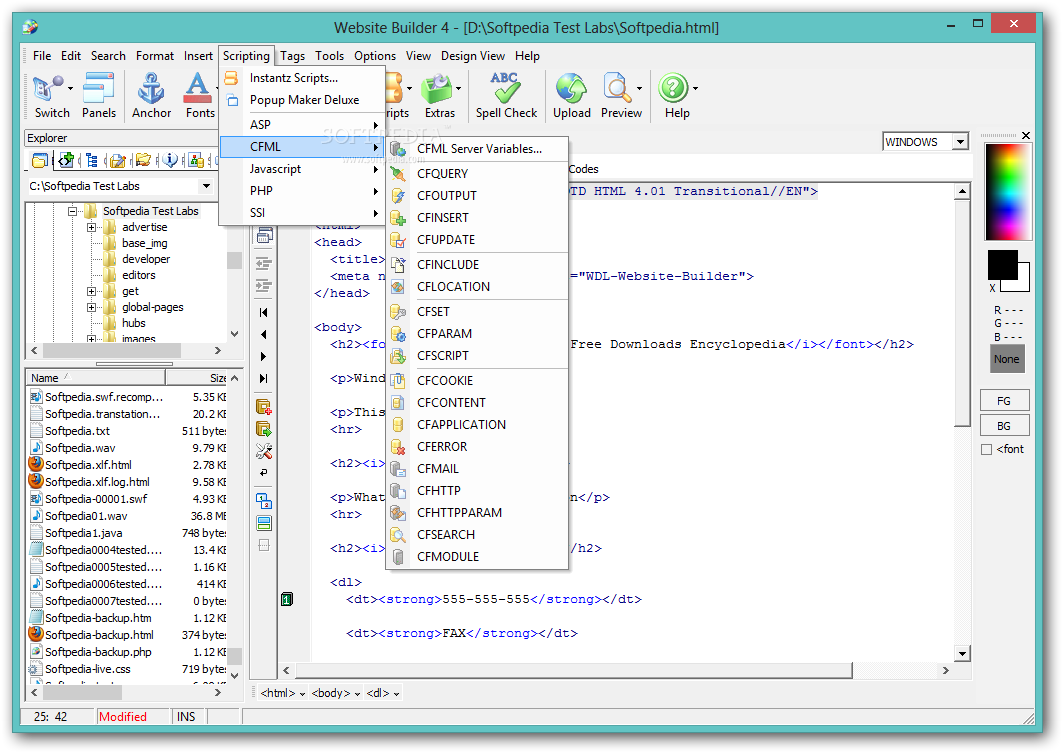Open the File menu
1063x753 pixels.
(x=42, y=56)
